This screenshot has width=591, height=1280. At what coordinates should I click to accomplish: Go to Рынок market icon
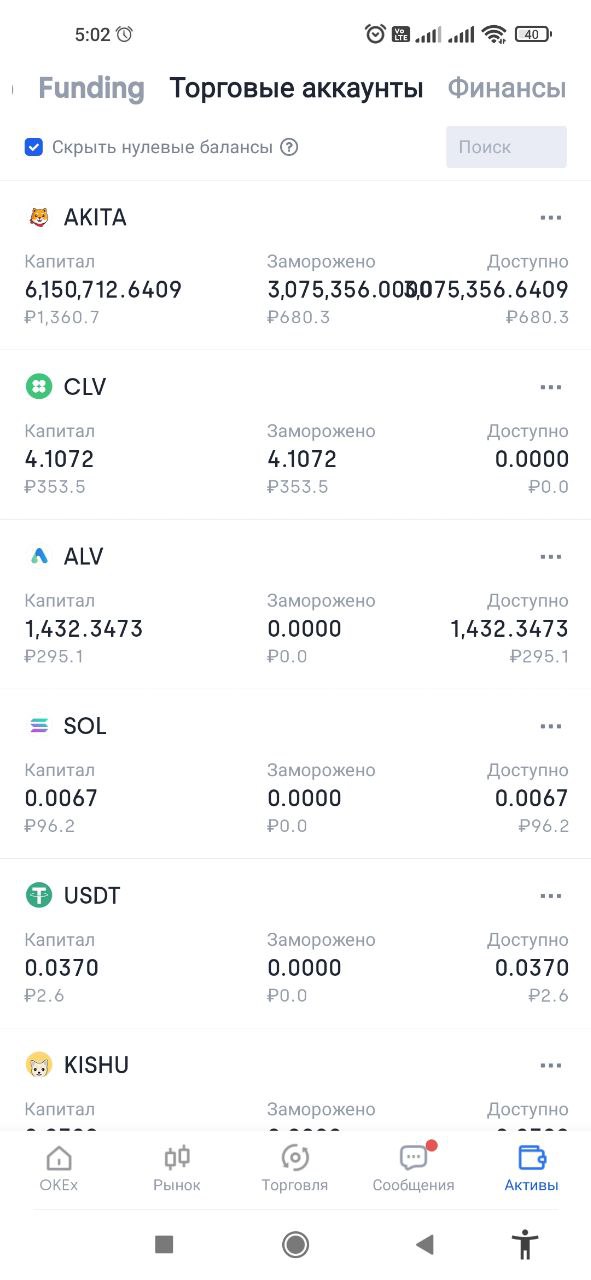[177, 1158]
